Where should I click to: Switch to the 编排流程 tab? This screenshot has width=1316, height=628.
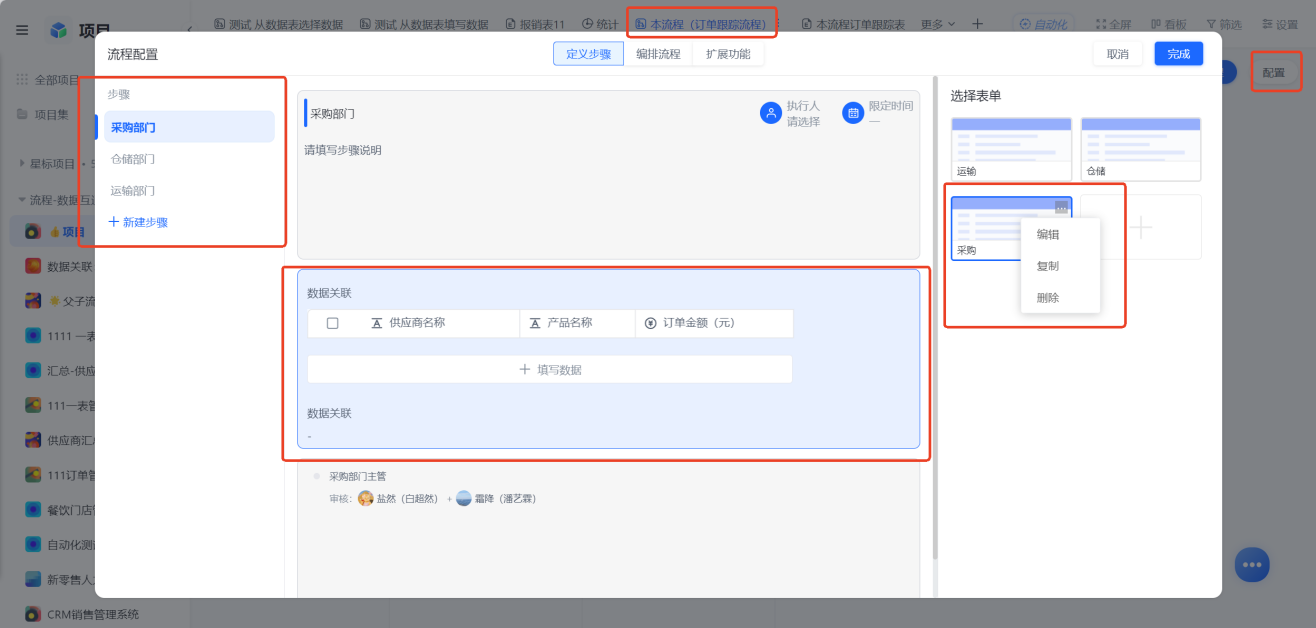pyautogui.click(x=658, y=54)
